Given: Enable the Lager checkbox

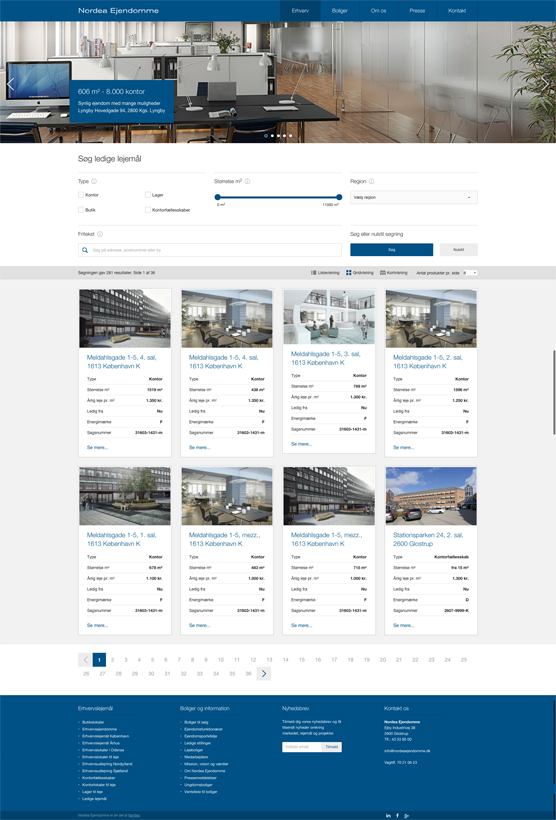Looking at the screenshot, I should [148, 195].
